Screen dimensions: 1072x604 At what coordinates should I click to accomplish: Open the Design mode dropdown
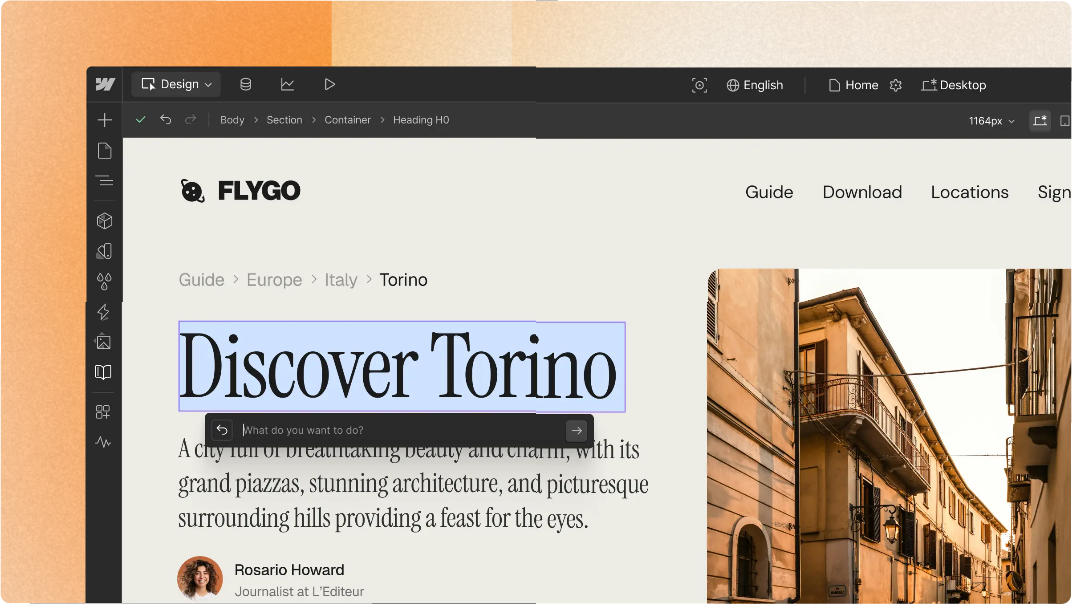coord(175,84)
